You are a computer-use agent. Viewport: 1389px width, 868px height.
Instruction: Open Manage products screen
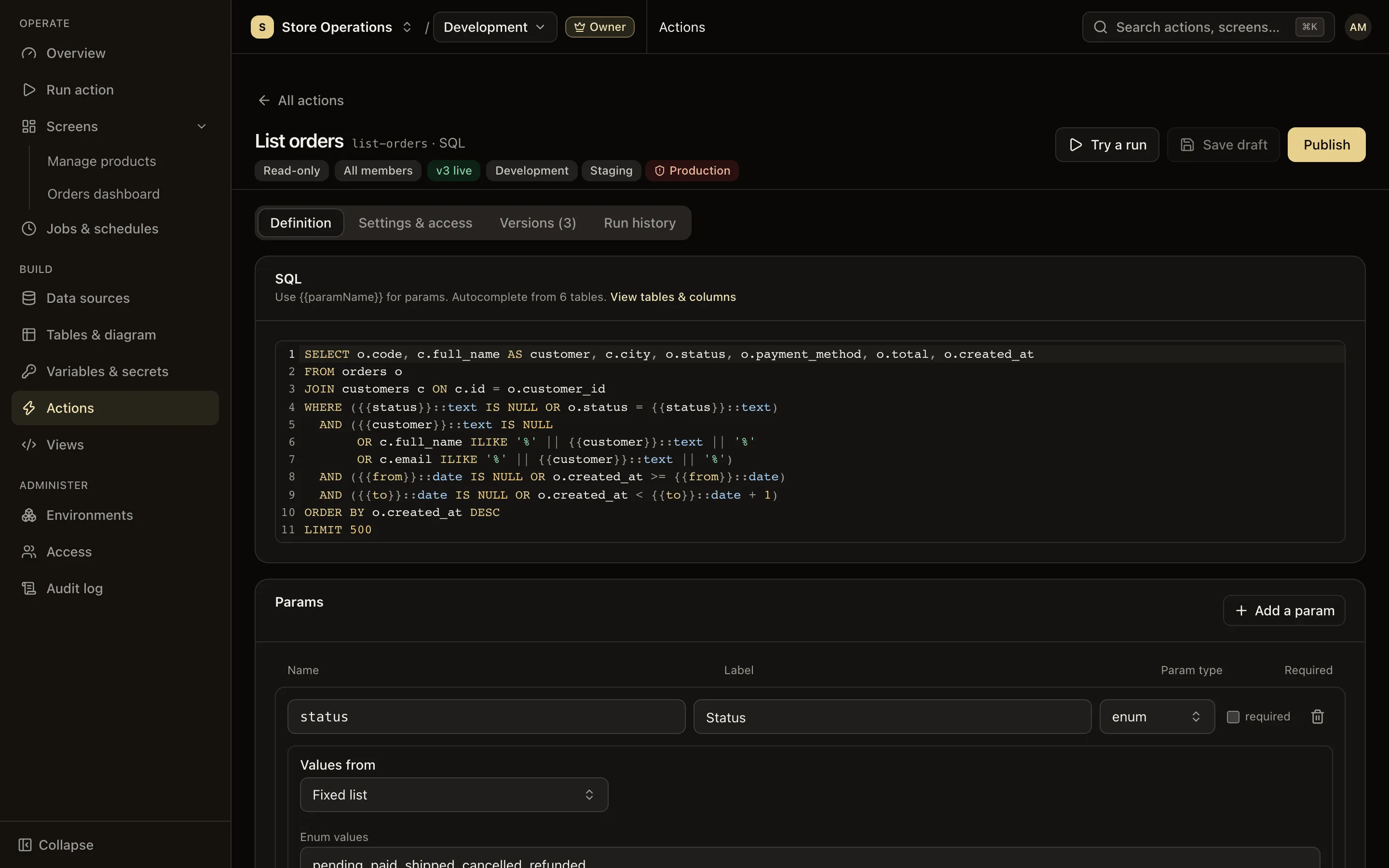point(102,162)
